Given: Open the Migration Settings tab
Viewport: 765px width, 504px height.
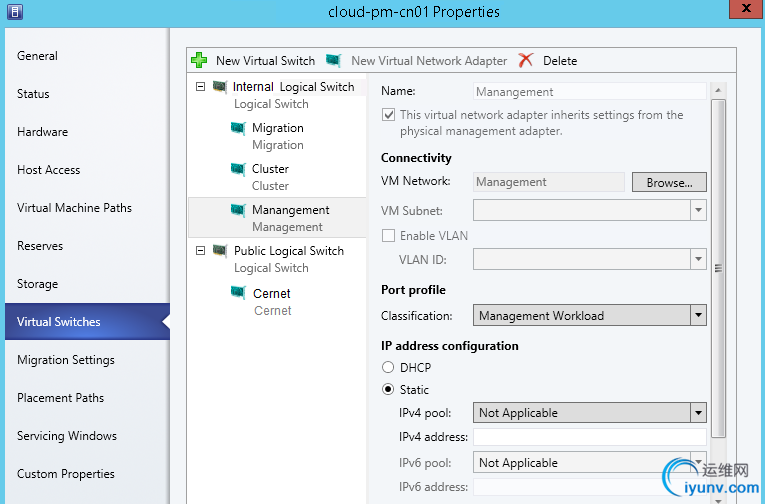Looking at the screenshot, I should (66, 360).
